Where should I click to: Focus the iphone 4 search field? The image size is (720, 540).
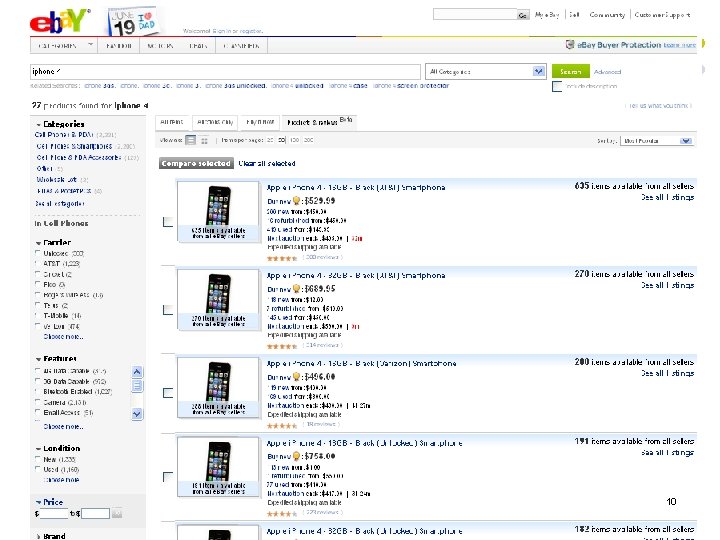[225, 72]
